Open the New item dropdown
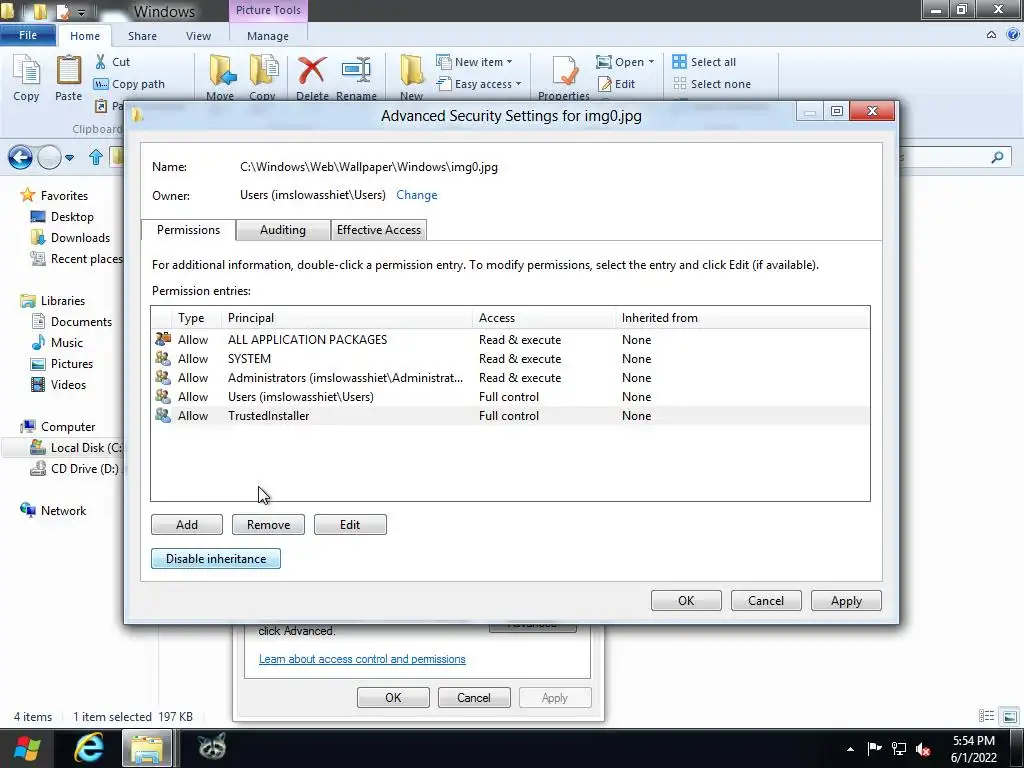 [x=475, y=62]
